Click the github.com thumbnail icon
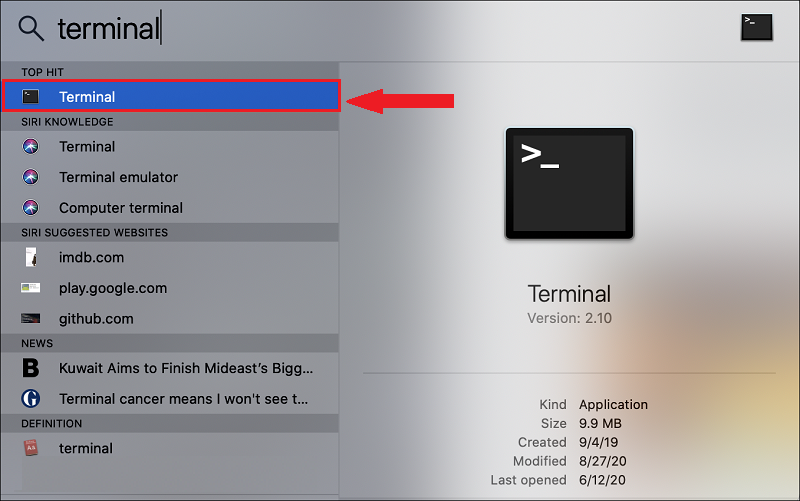This screenshot has height=501, width=800. 31,319
